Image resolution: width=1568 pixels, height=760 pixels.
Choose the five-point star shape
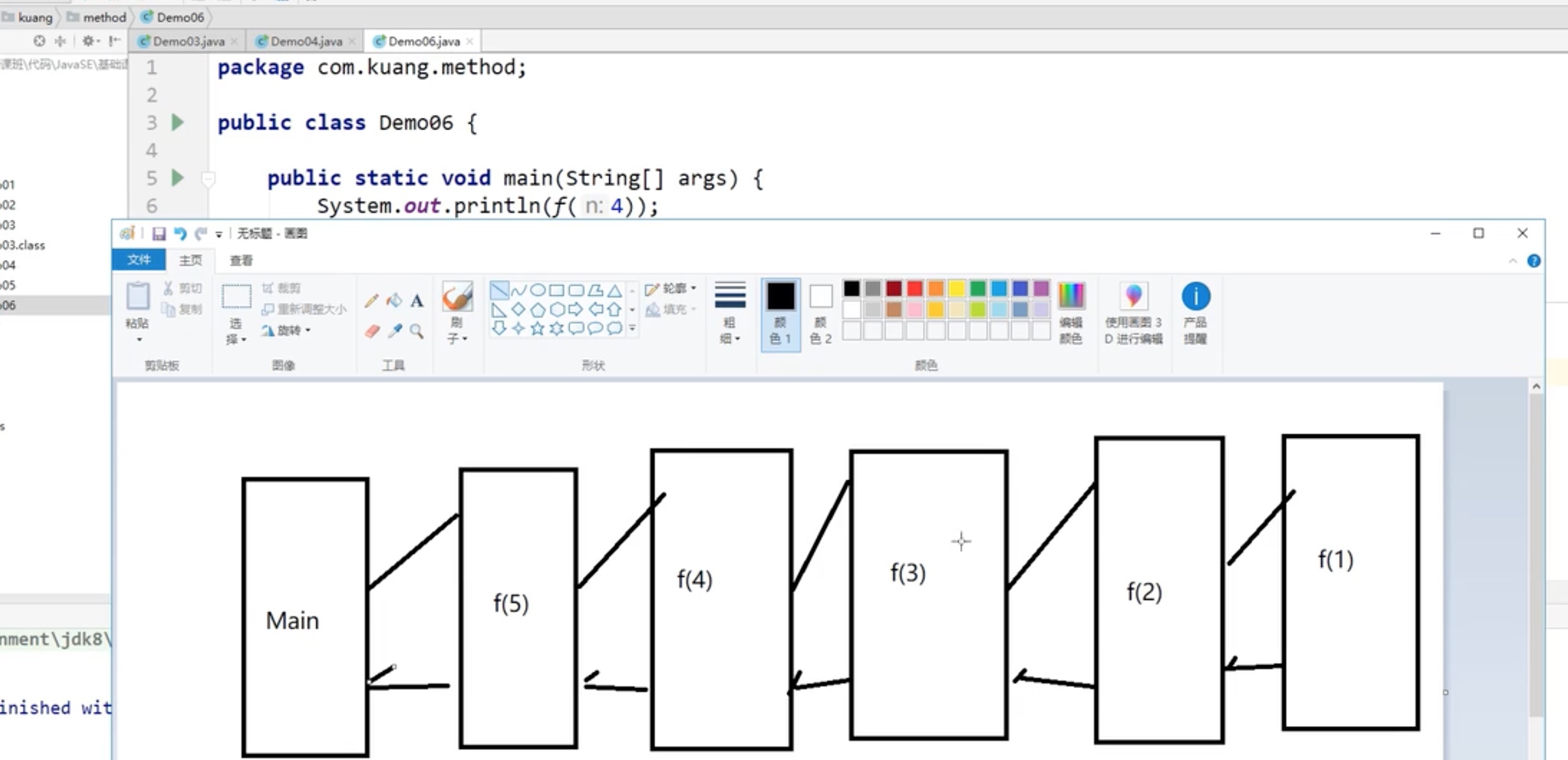(x=538, y=328)
